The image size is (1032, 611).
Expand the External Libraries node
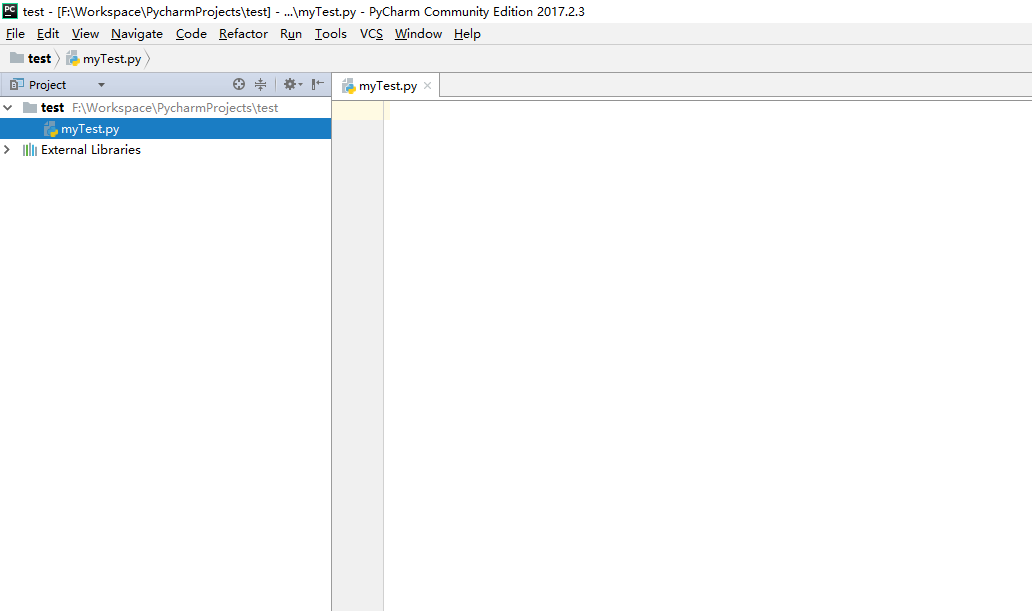tap(7, 149)
